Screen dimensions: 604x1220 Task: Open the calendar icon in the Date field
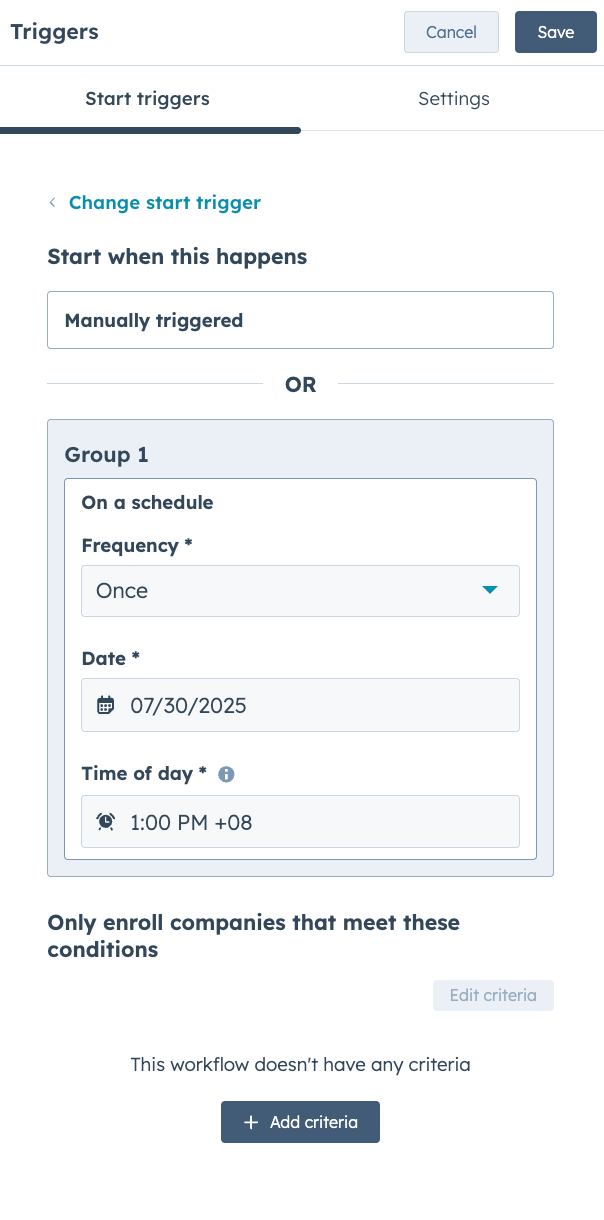point(105,705)
